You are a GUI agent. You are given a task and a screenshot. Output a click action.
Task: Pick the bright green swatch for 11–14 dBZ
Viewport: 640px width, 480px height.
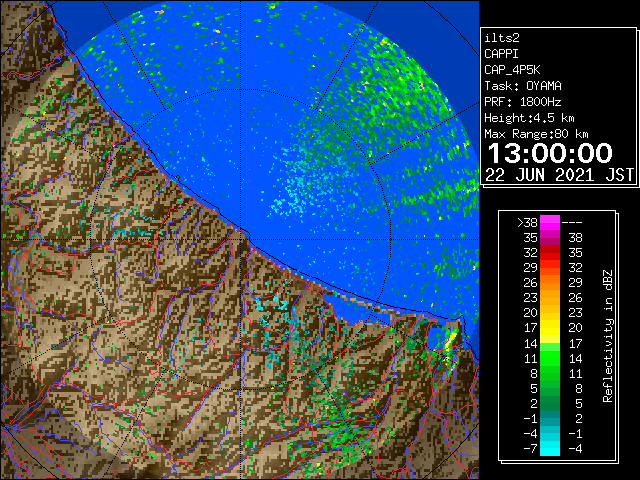[x=550, y=358]
